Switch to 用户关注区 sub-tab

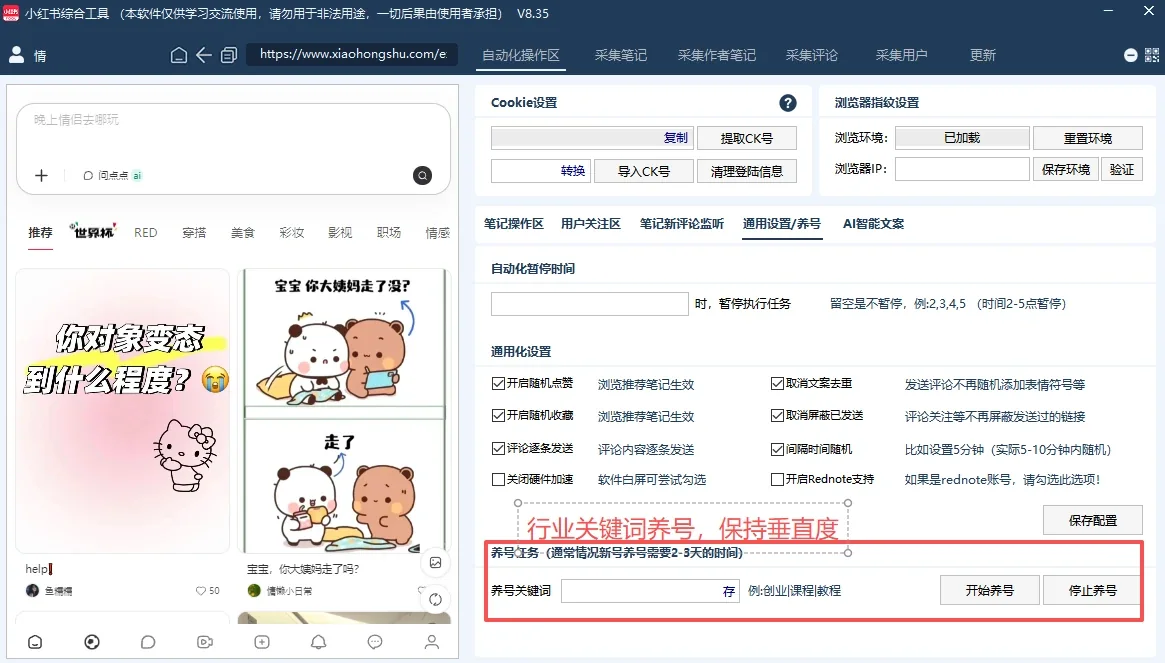591,224
